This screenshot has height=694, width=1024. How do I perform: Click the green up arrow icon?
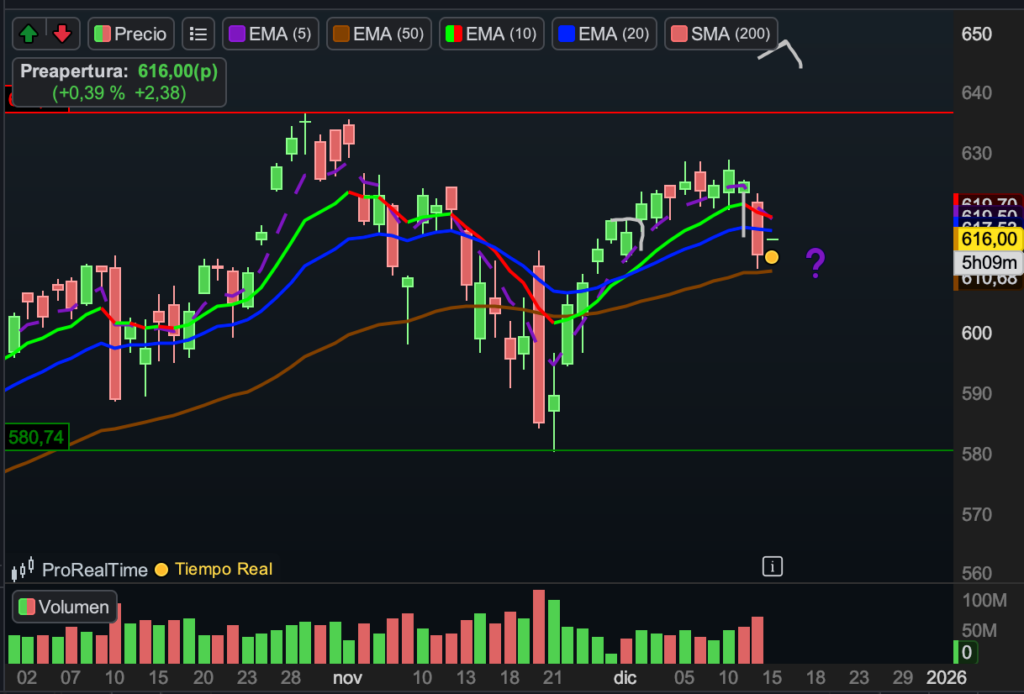(x=28, y=34)
